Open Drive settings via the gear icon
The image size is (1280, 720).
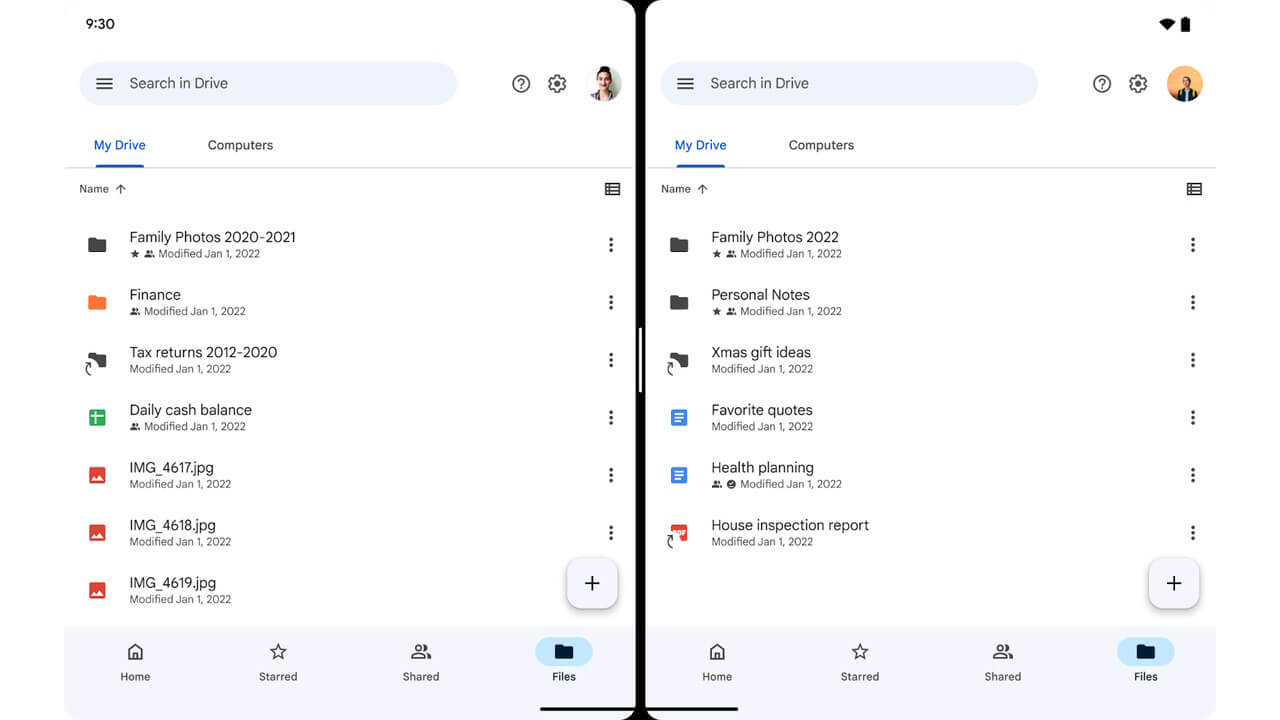point(557,83)
